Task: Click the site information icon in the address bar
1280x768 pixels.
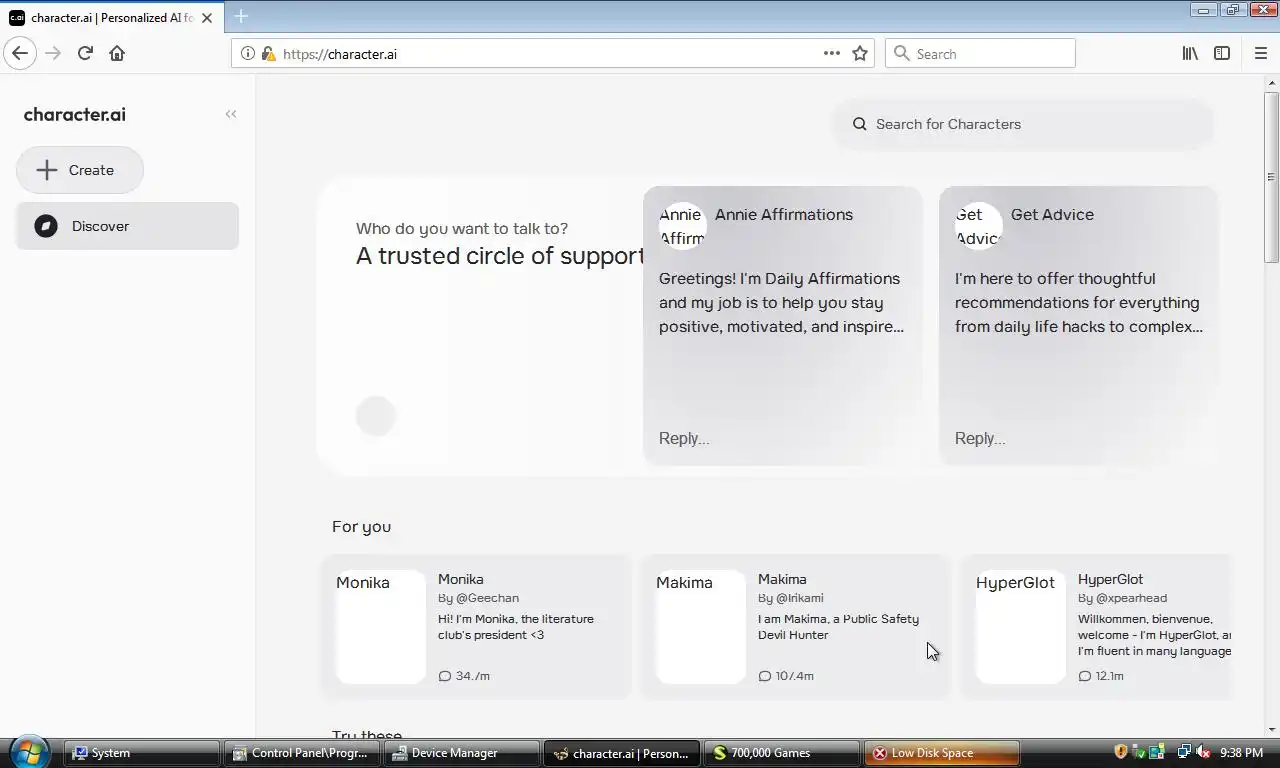Action: click(x=248, y=54)
